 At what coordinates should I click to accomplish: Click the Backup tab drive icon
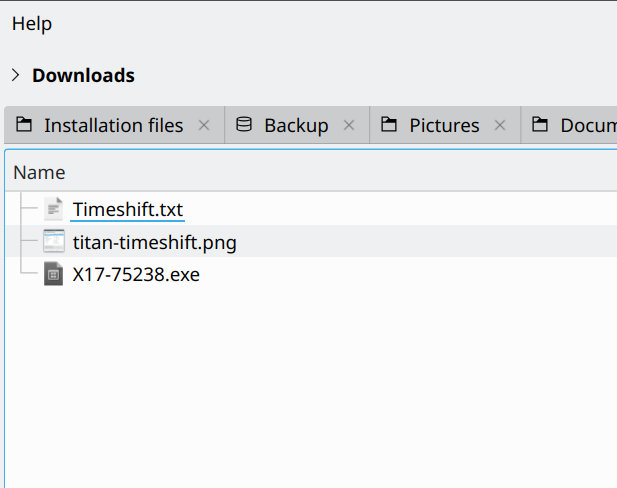coord(244,125)
